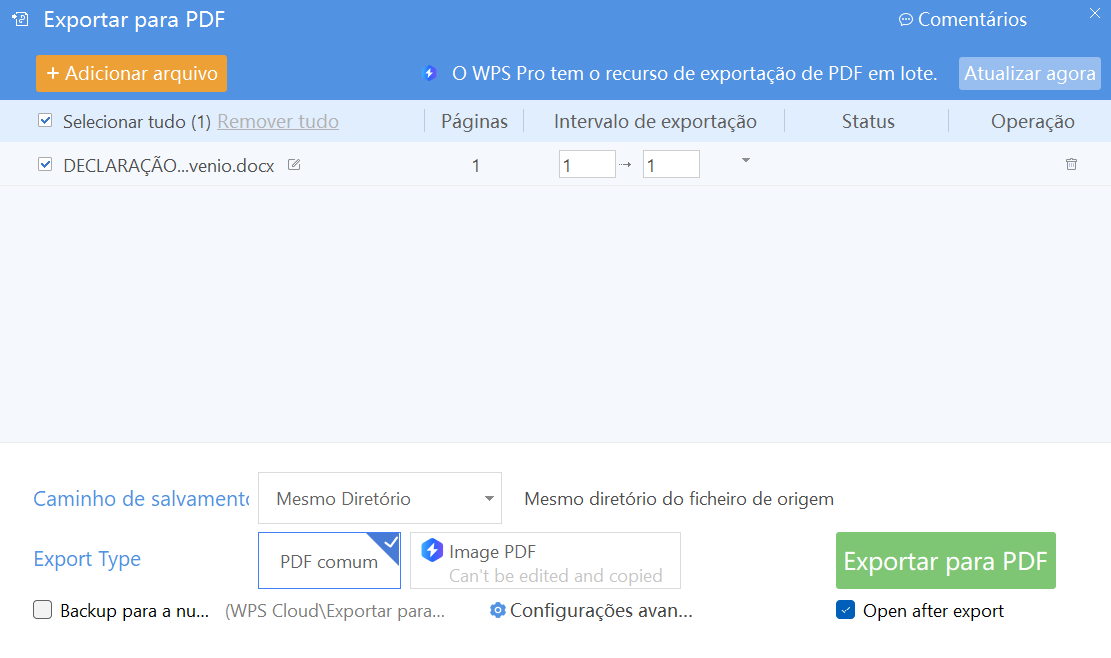This screenshot has width=1111, height=658.
Task: Delete the file row using the trash icon
Action: [x=1072, y=165]
